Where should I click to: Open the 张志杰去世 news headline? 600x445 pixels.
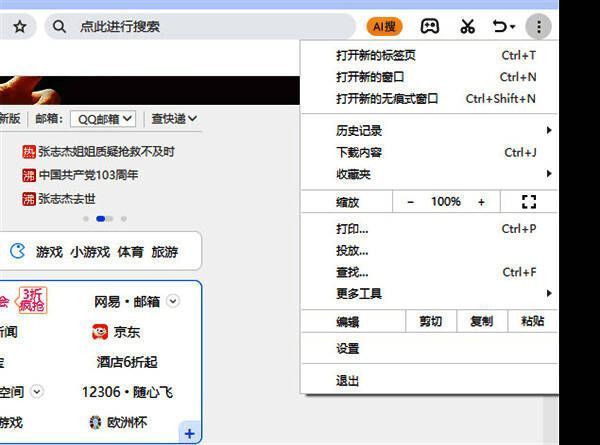coord(66,198)
